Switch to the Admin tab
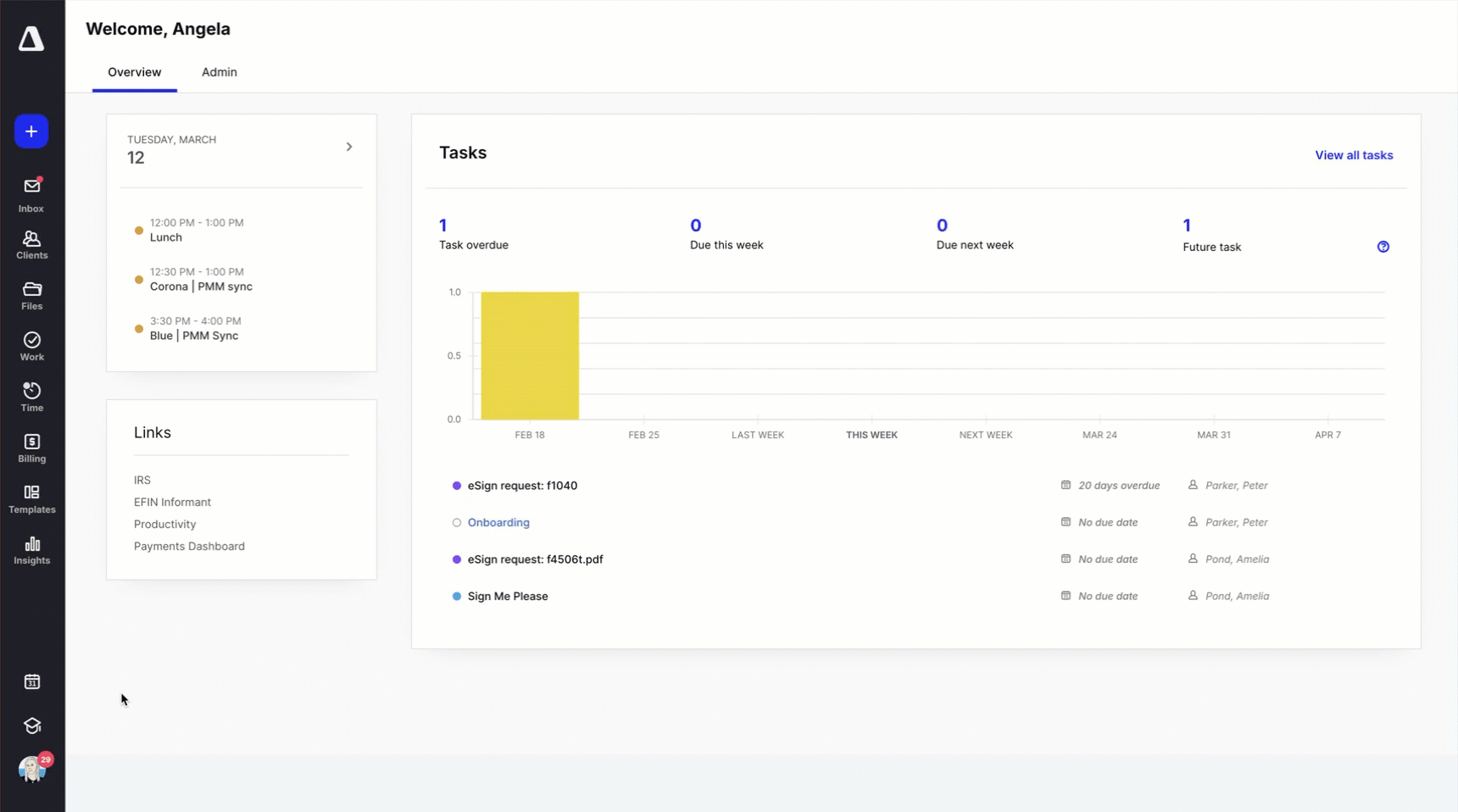This screenshot has height=812, width=1458. pos(220,72)
